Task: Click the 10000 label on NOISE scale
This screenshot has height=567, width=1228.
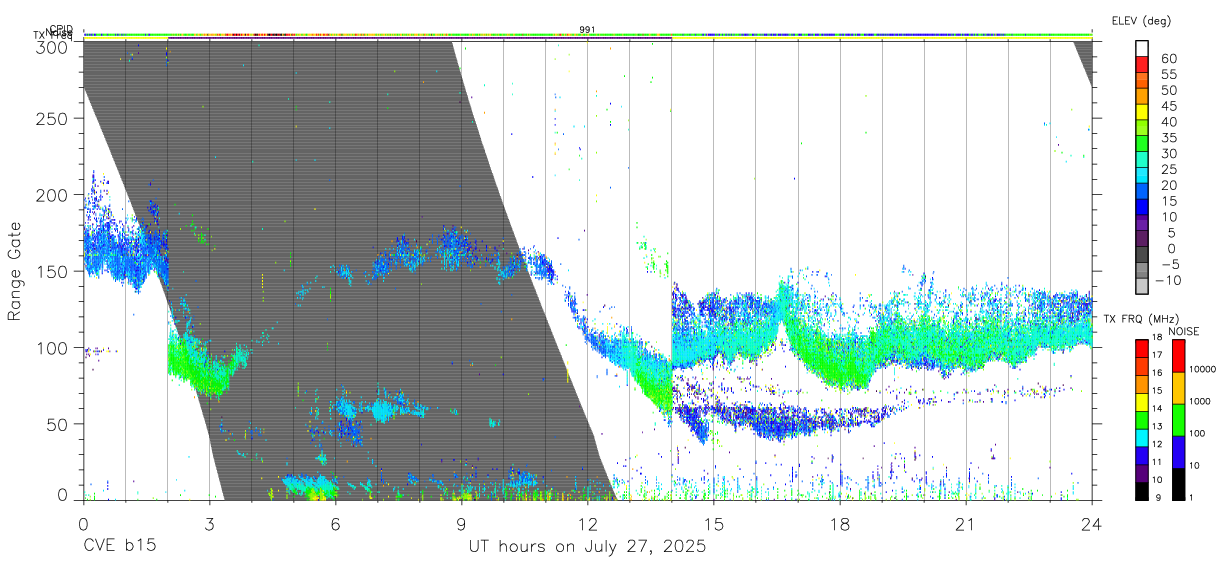Action: 1203,369
